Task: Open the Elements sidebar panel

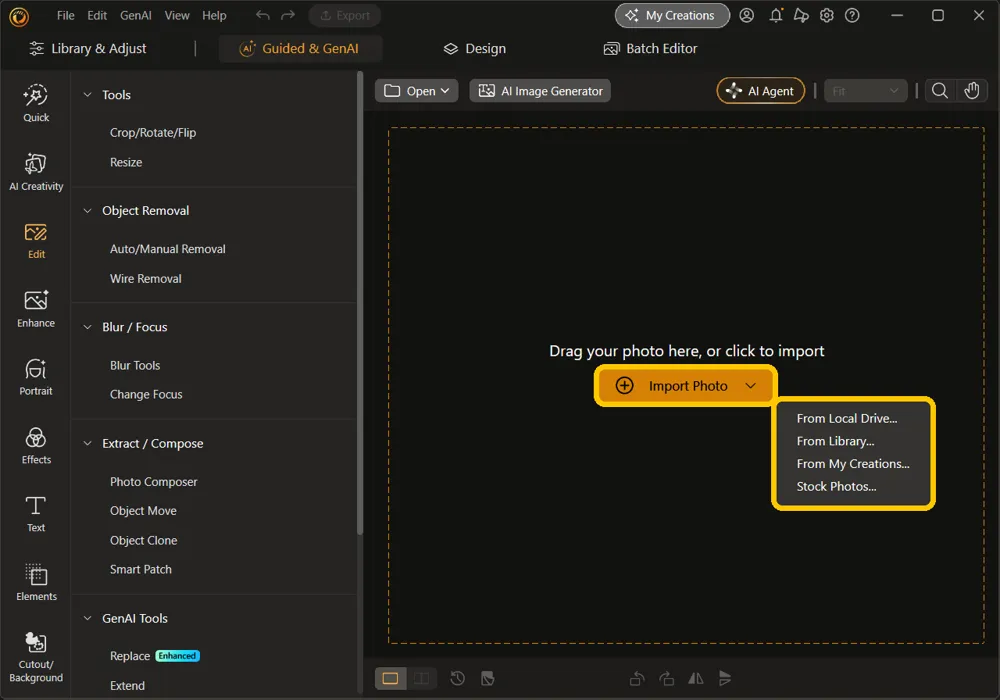Action: (36, 582)
